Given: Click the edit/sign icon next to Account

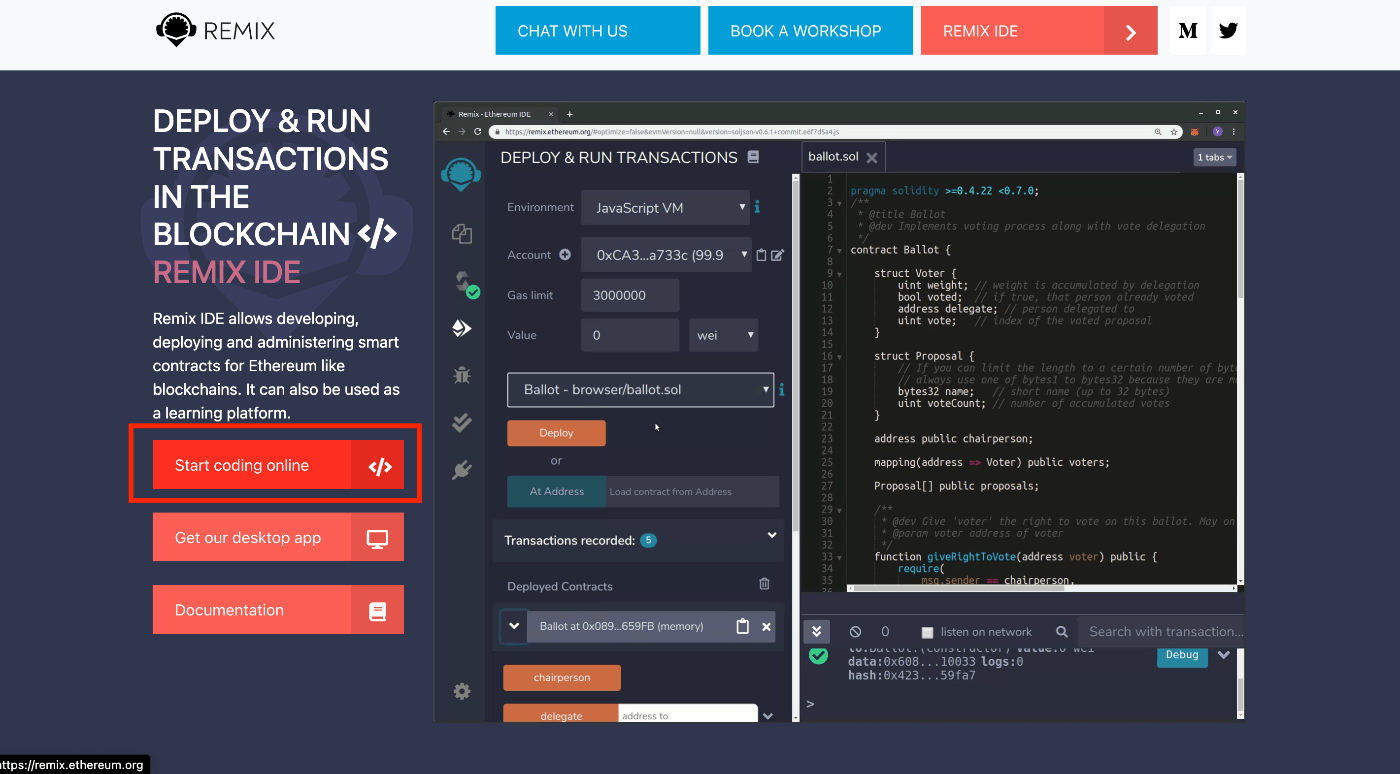Looking at the screenshot, I should (777, 255).
